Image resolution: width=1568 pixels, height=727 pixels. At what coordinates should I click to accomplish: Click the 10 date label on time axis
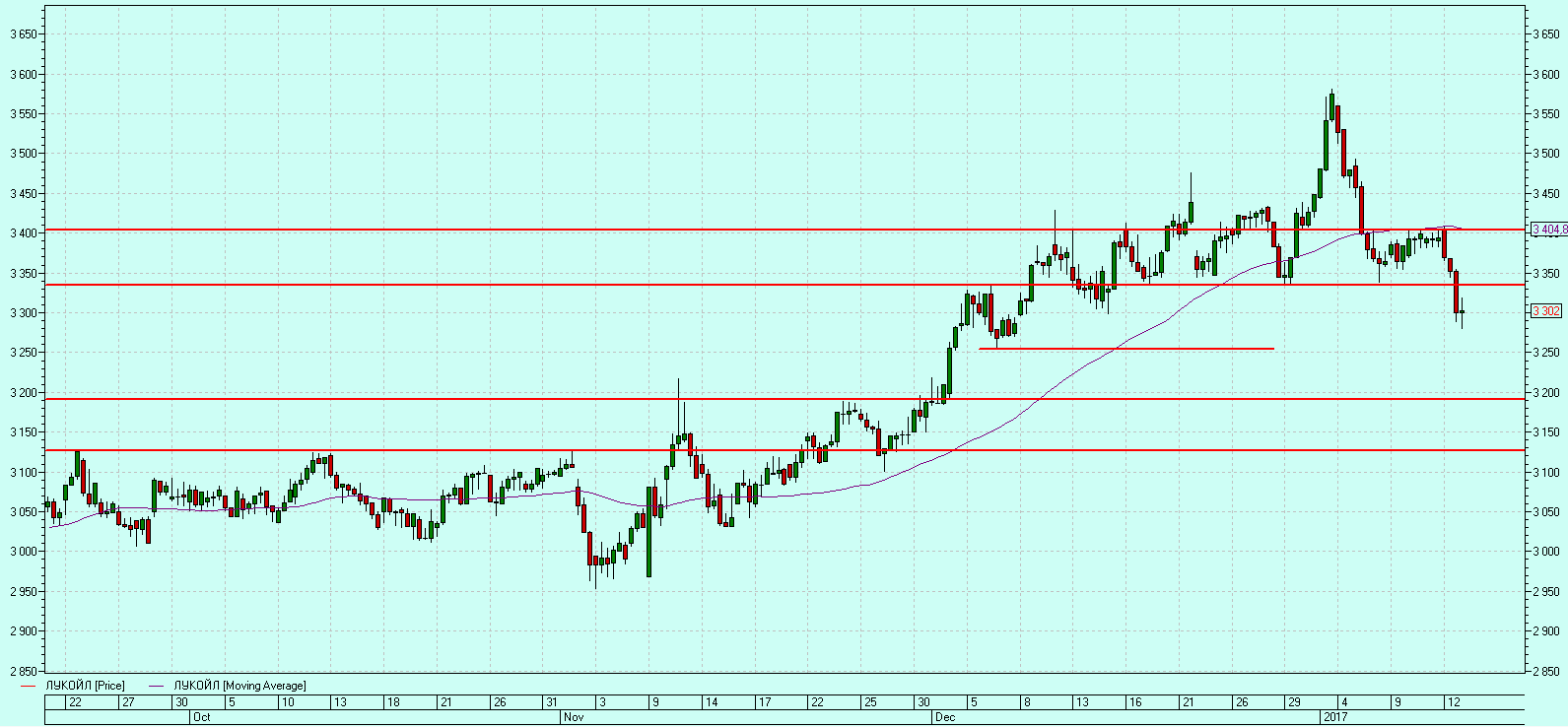coord(287,702)
